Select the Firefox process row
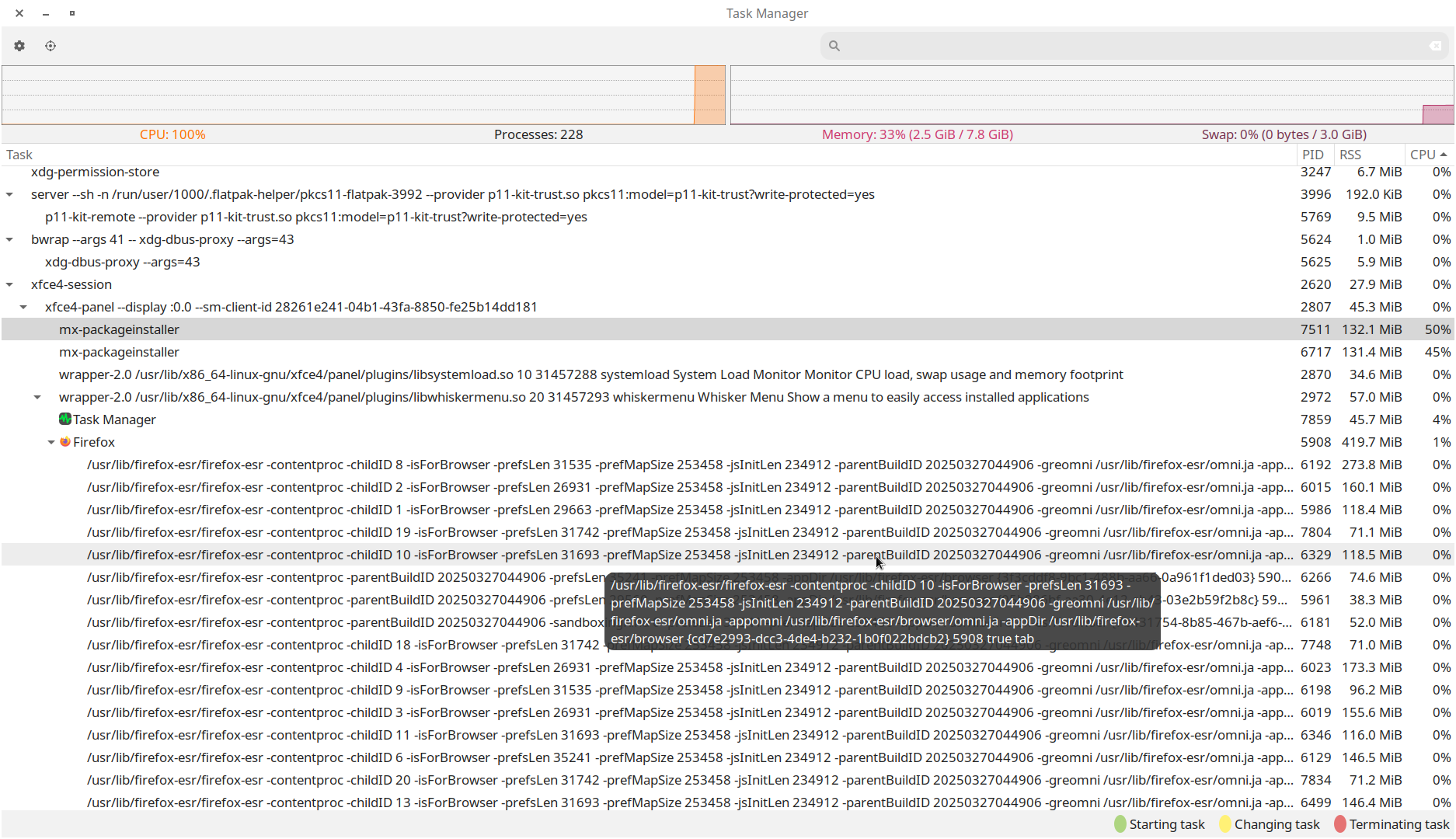 click(727, 442)
